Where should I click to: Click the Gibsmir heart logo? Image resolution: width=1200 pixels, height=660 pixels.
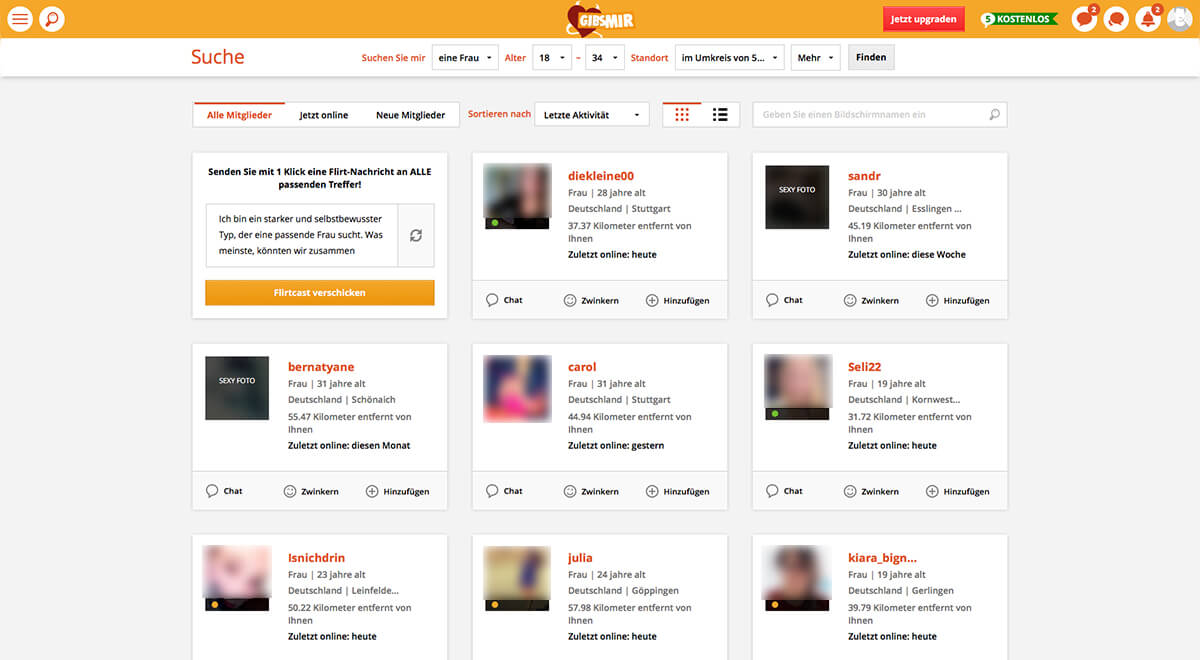coord(600,20)
